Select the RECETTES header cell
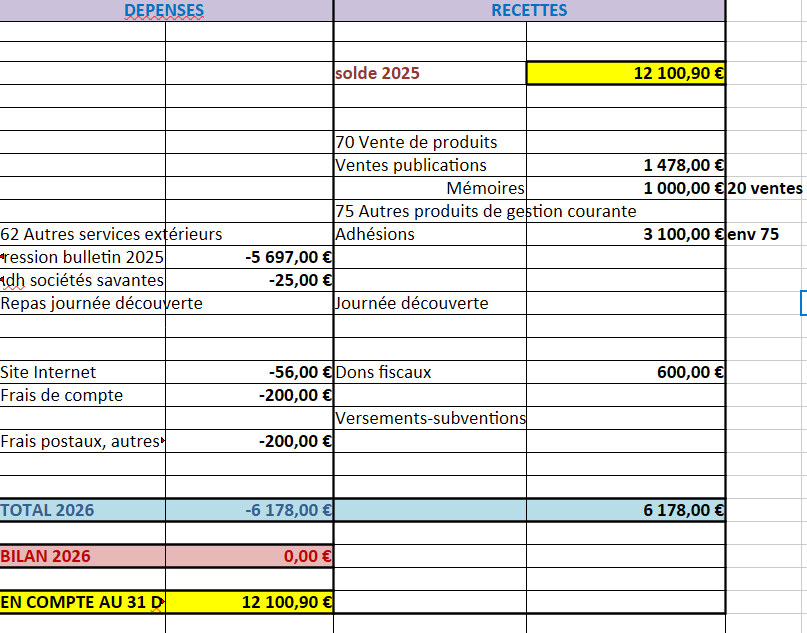Screen dimensions: 807x633 (529, 11)
